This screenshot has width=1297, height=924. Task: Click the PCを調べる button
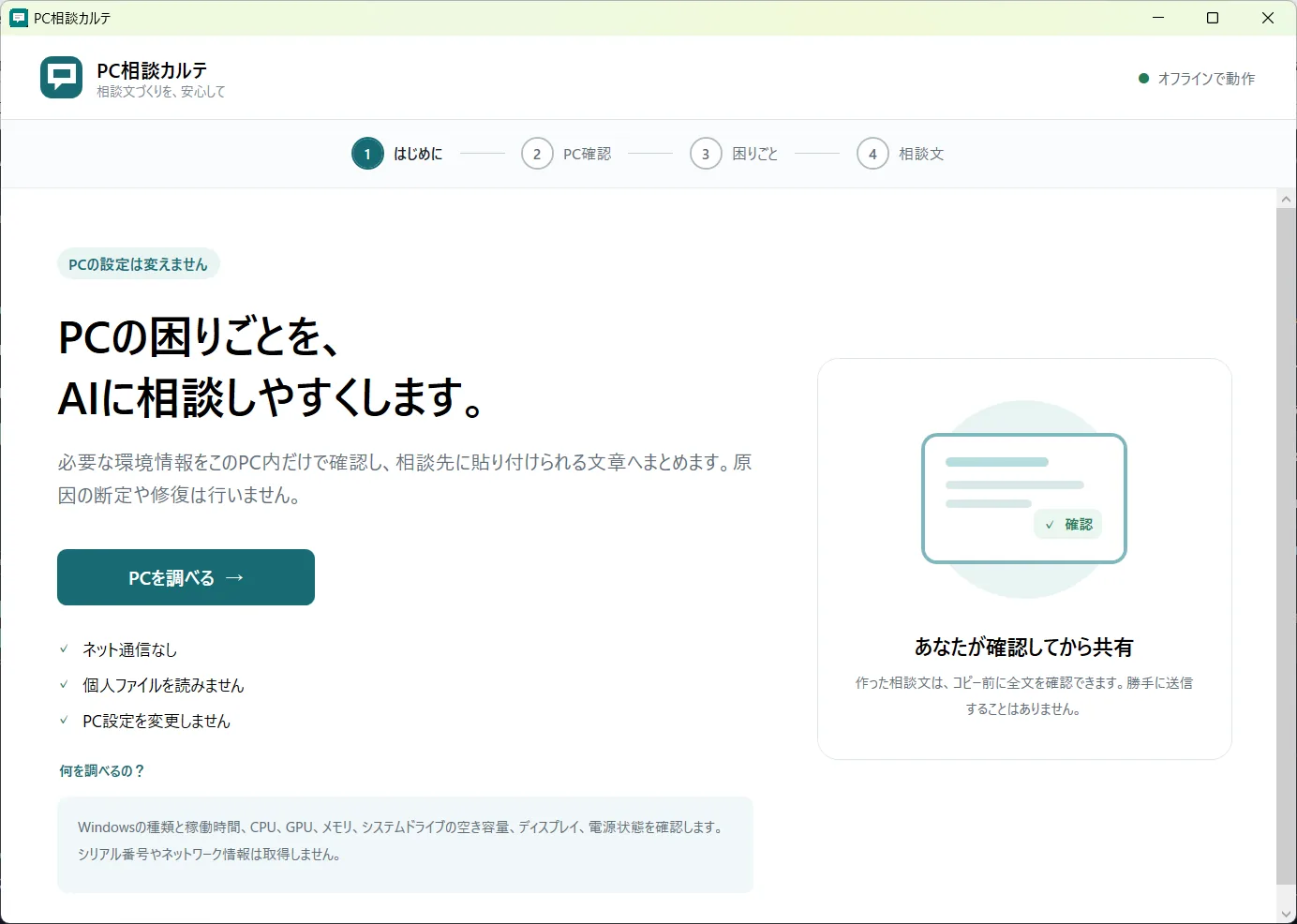(x=186, y=577)
